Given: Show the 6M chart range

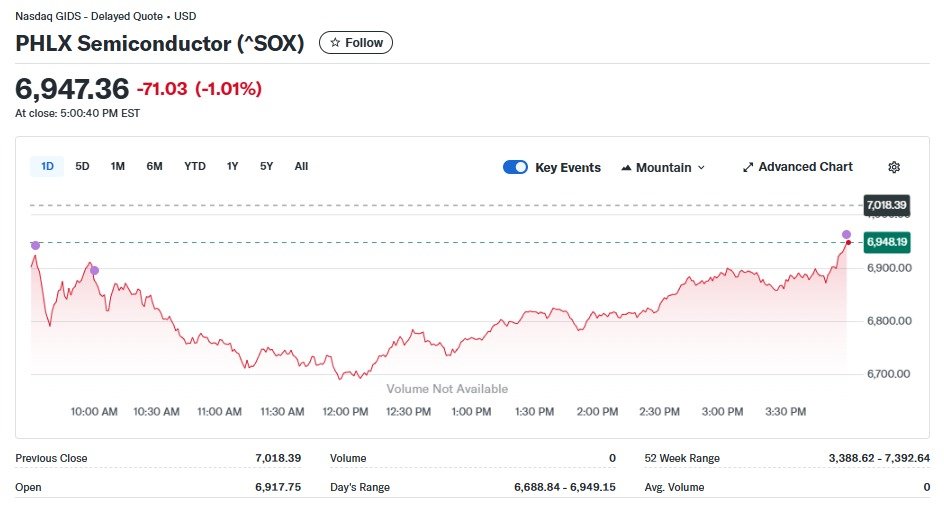Looking at the screenshot, I should click(x=154, y=166).
